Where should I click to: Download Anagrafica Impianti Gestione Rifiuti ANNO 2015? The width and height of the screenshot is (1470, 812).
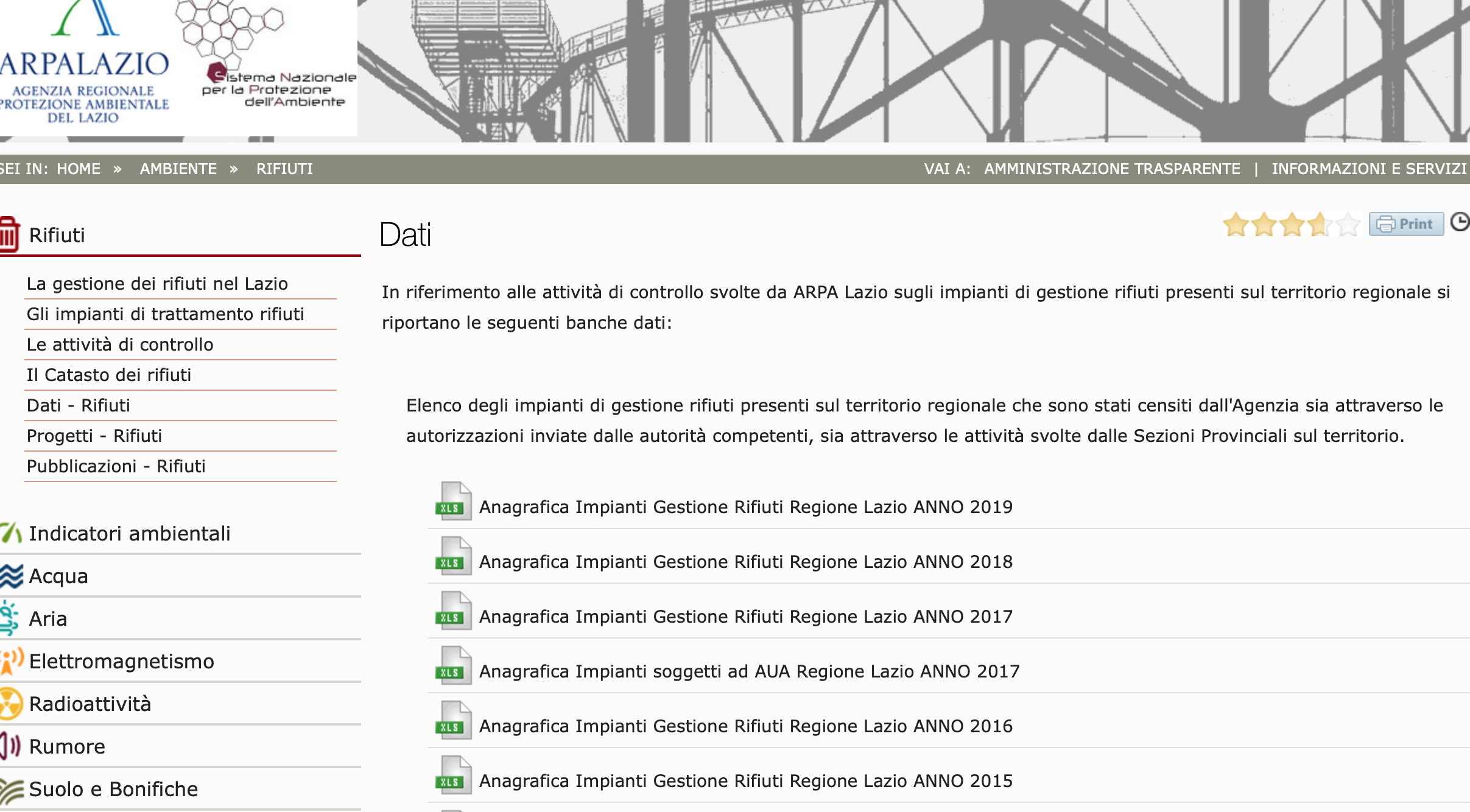point(746,781)
